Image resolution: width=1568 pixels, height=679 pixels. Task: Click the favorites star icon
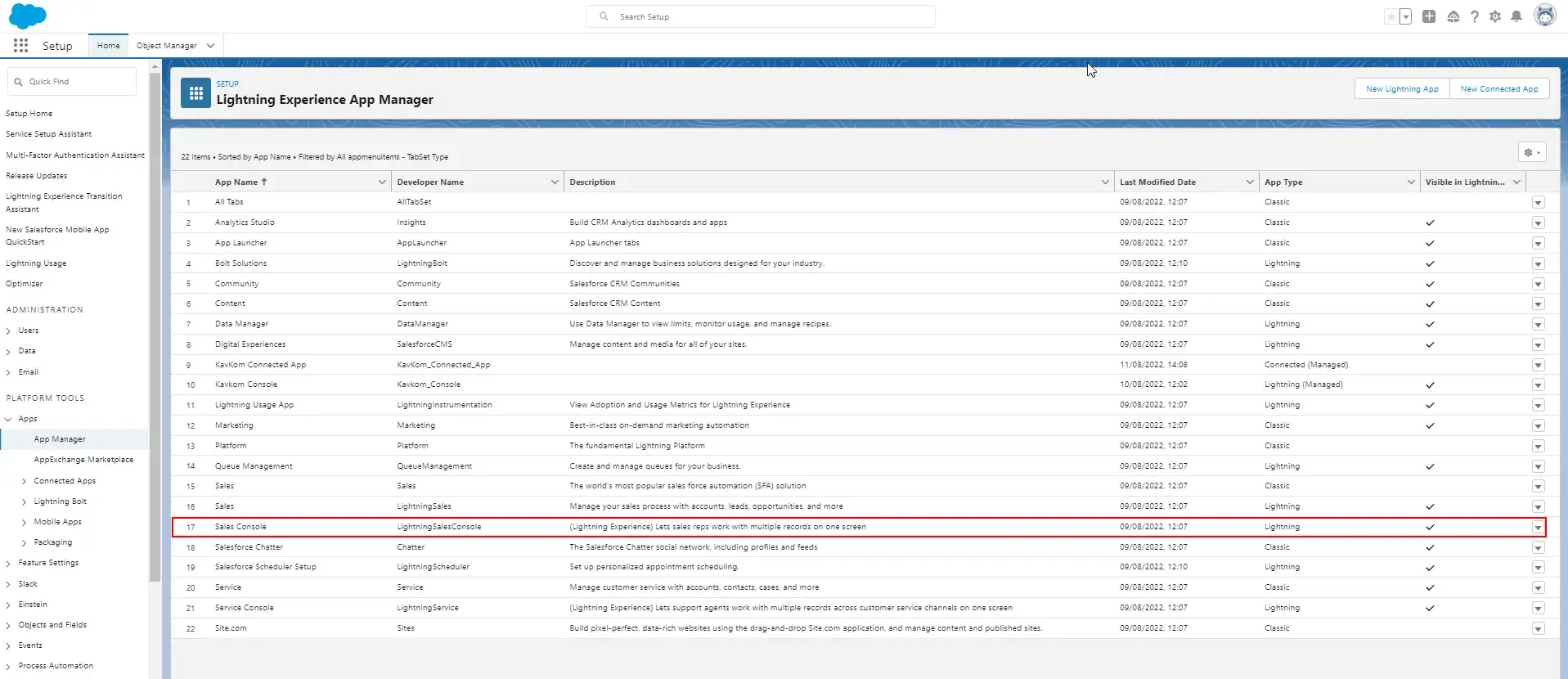[1391, 16]
